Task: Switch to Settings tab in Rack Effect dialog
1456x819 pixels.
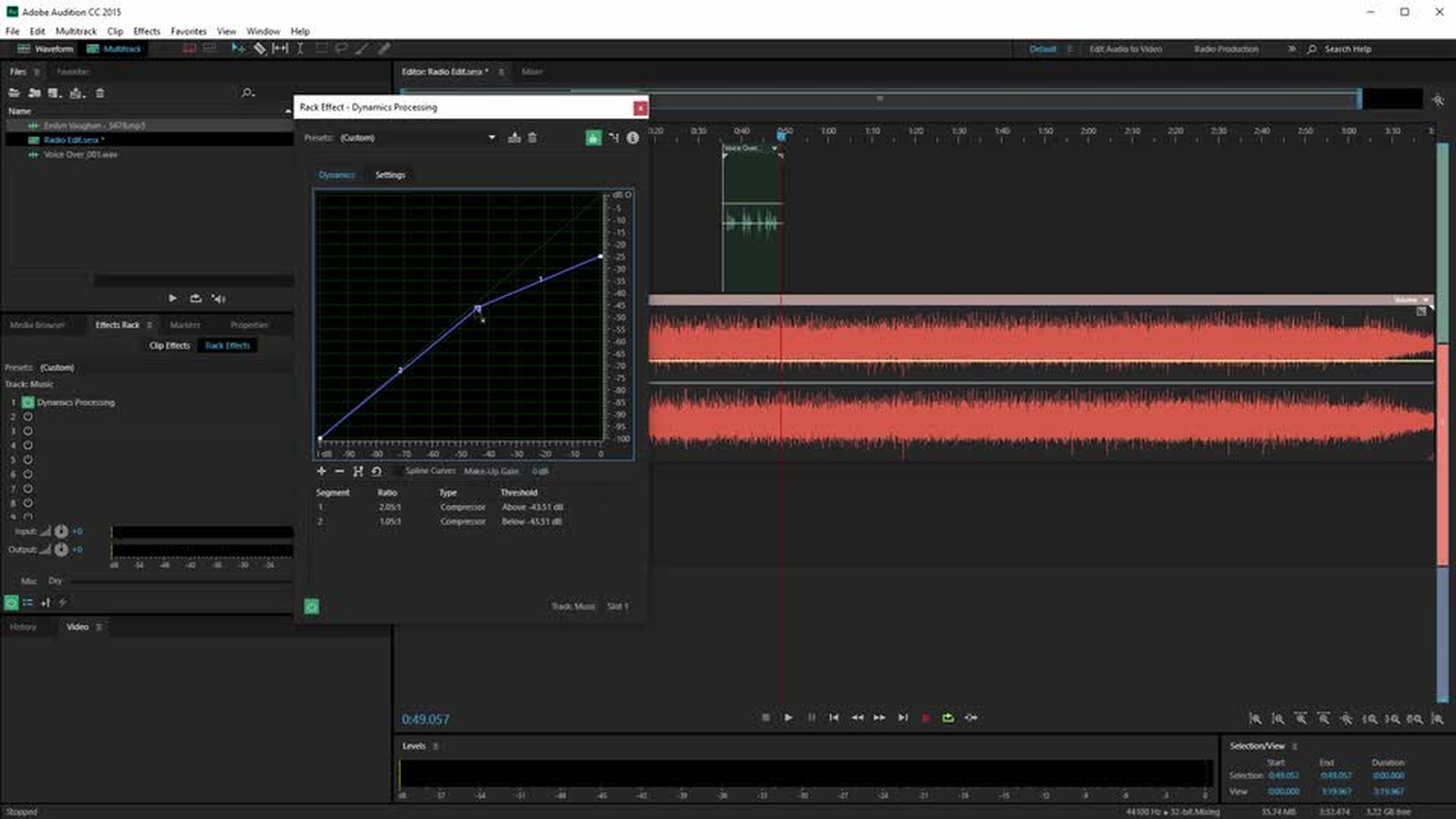Action: 391,175
